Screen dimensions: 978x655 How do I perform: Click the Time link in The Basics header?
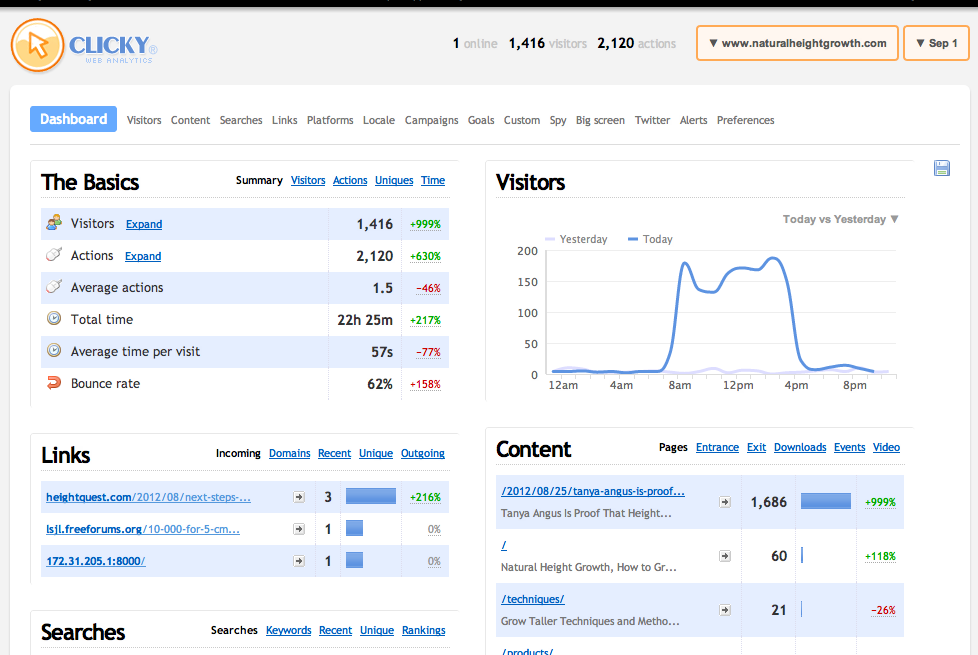(x=433, y=180)
